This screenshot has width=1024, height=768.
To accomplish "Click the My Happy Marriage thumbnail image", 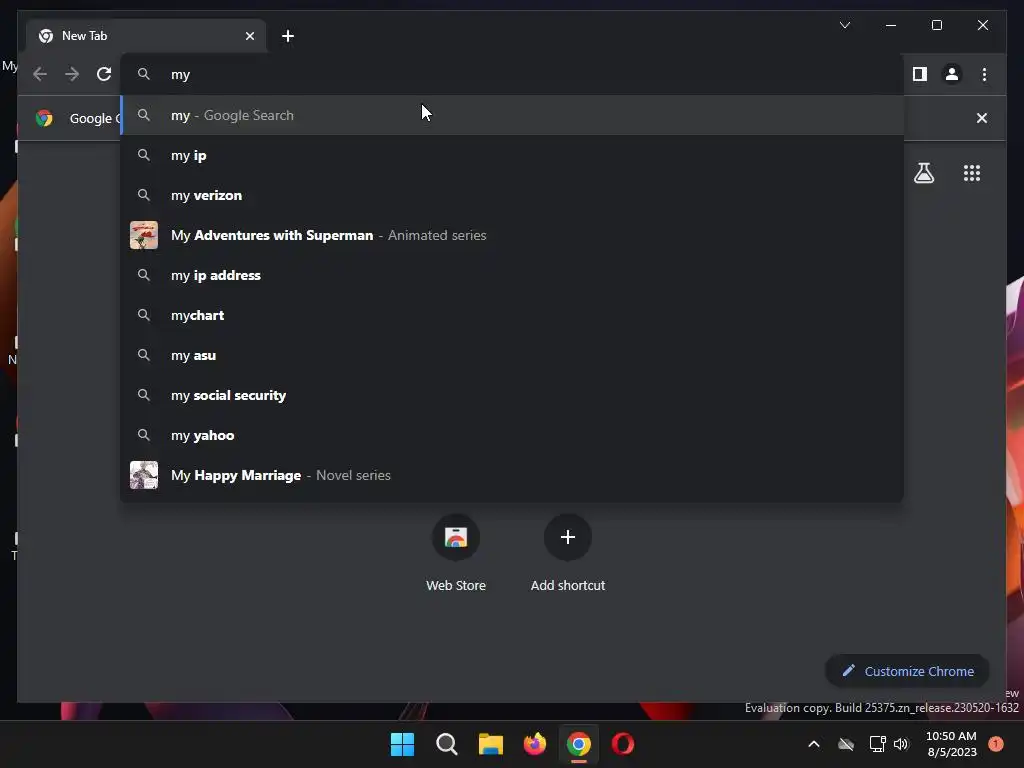I will (144, 475).
